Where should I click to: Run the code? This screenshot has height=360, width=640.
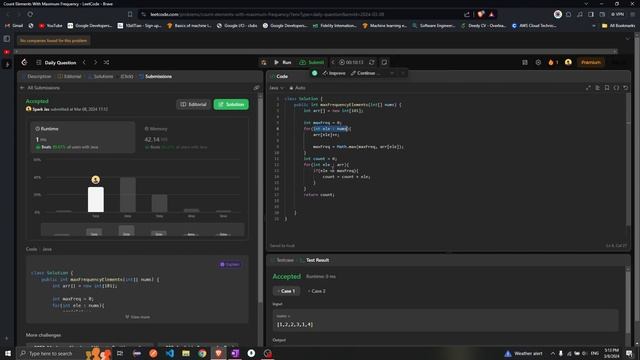[x=282, y=62]
